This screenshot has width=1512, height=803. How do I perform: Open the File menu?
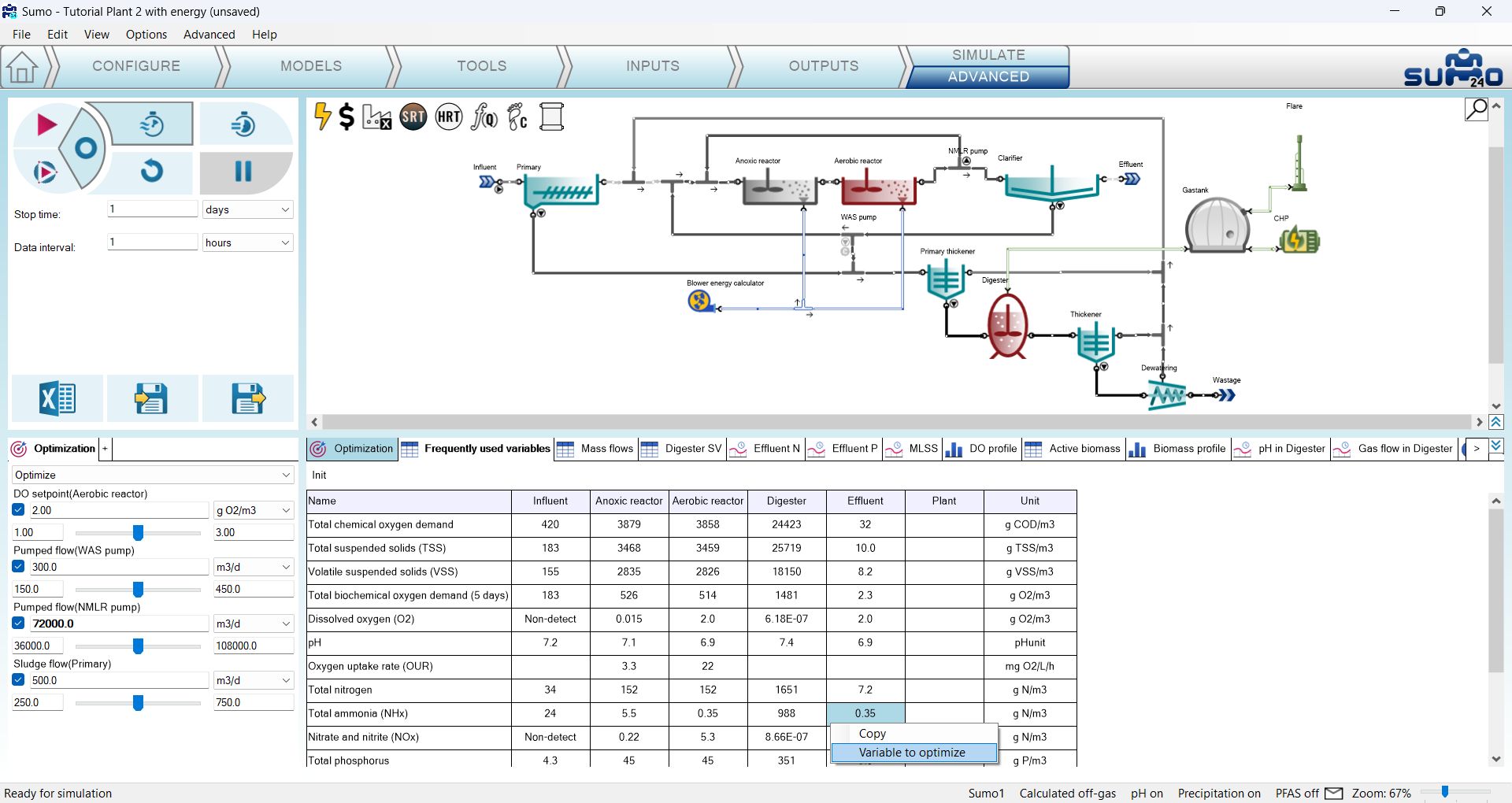click(22, 35)
